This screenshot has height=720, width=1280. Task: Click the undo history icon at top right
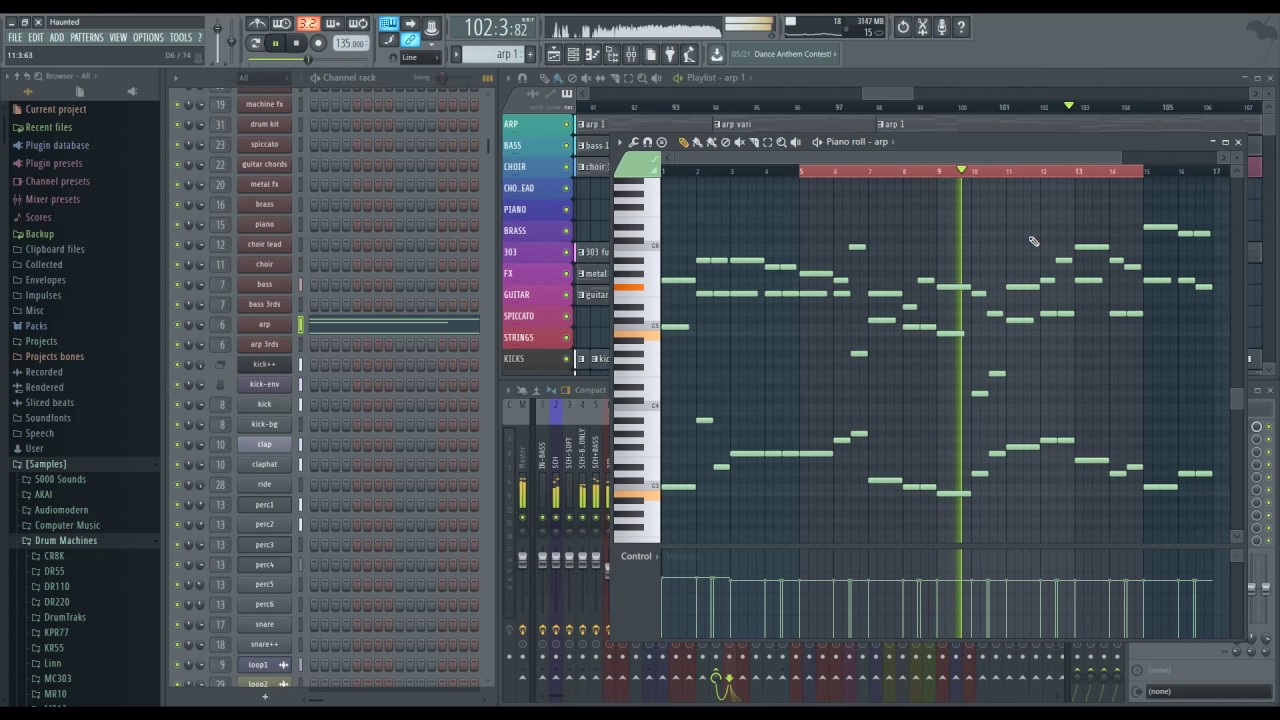click(x=903, y=27)
